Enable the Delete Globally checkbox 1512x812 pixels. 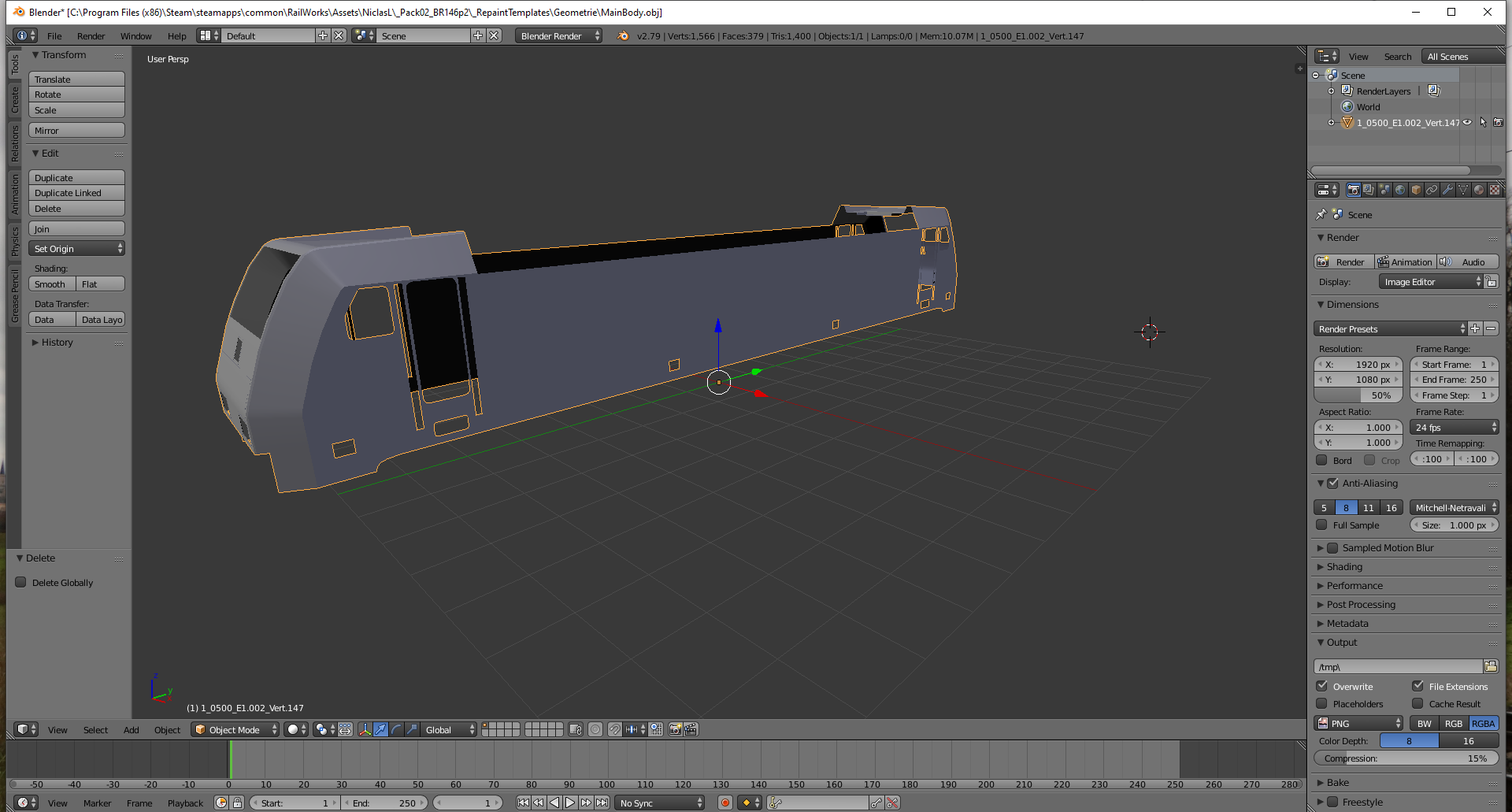(x=21, y=583)
